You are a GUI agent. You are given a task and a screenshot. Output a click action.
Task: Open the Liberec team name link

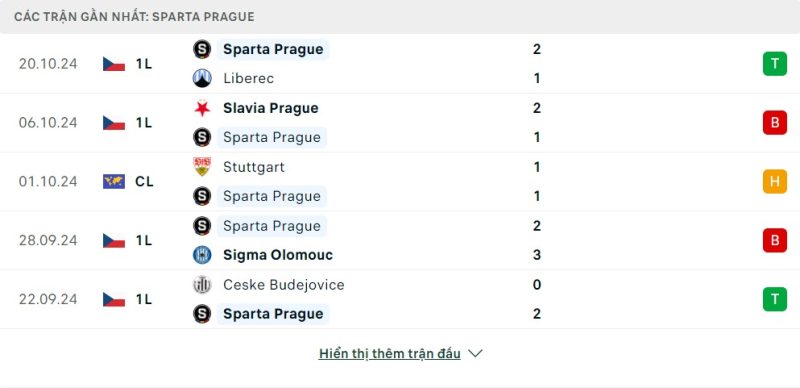tap(248, 78)
